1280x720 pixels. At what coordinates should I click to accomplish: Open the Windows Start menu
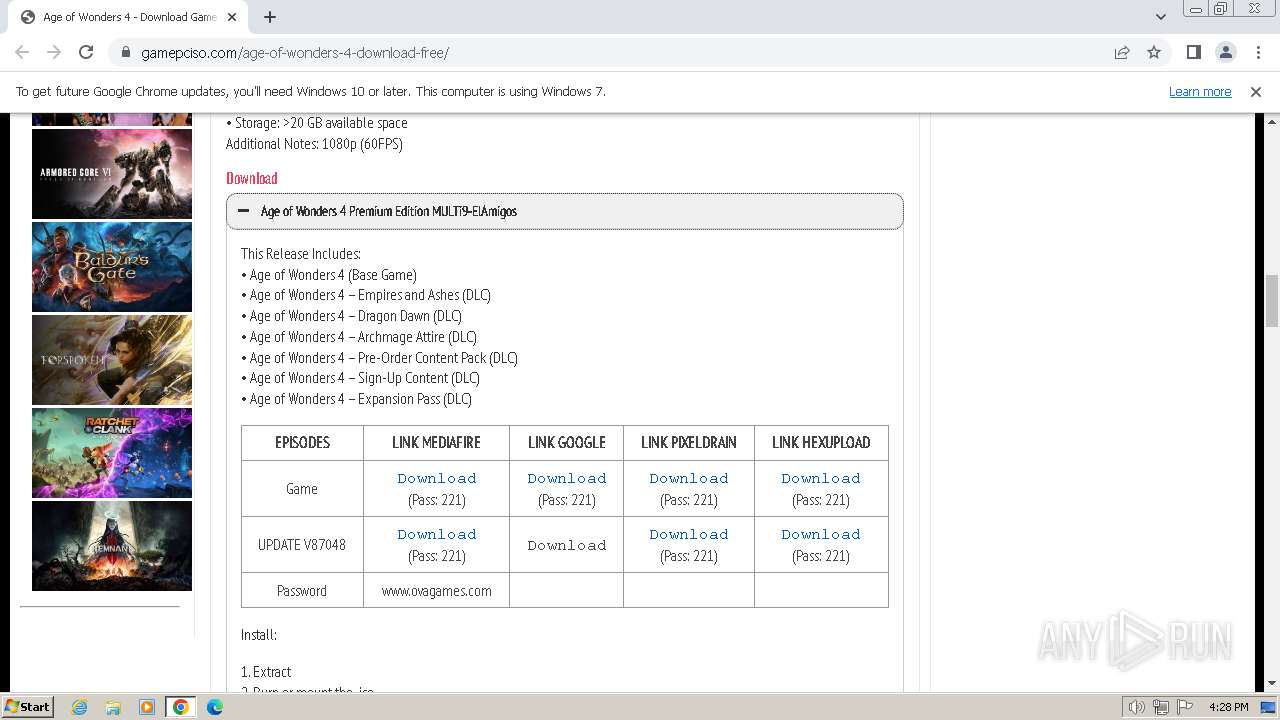click(x=27, y=706)
